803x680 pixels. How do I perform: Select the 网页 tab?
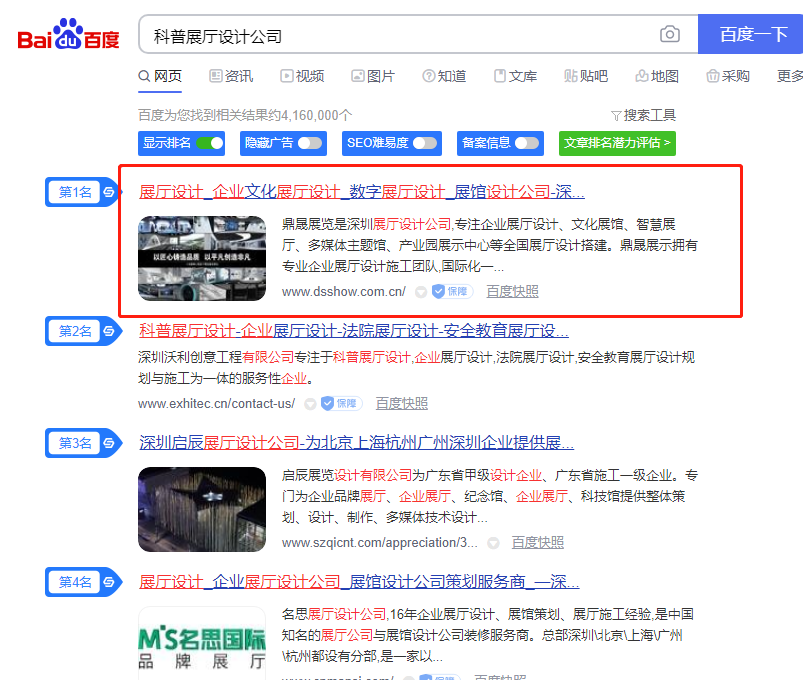[x=160, y=76]
